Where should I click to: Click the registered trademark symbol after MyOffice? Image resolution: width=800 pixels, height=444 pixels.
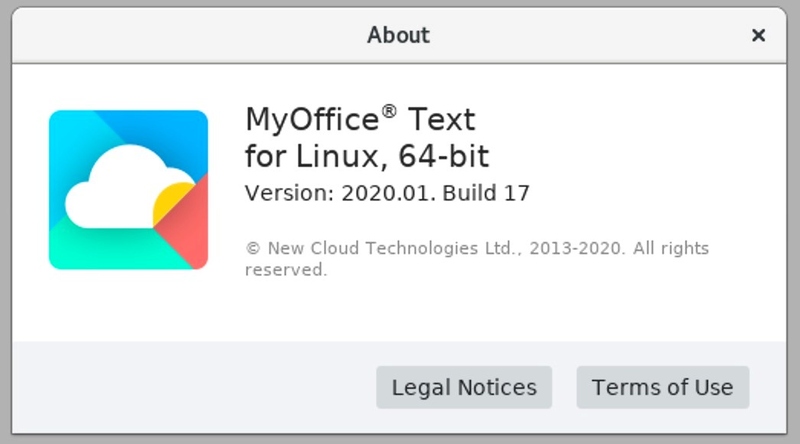pyautogui.click(x=389, y=111)
